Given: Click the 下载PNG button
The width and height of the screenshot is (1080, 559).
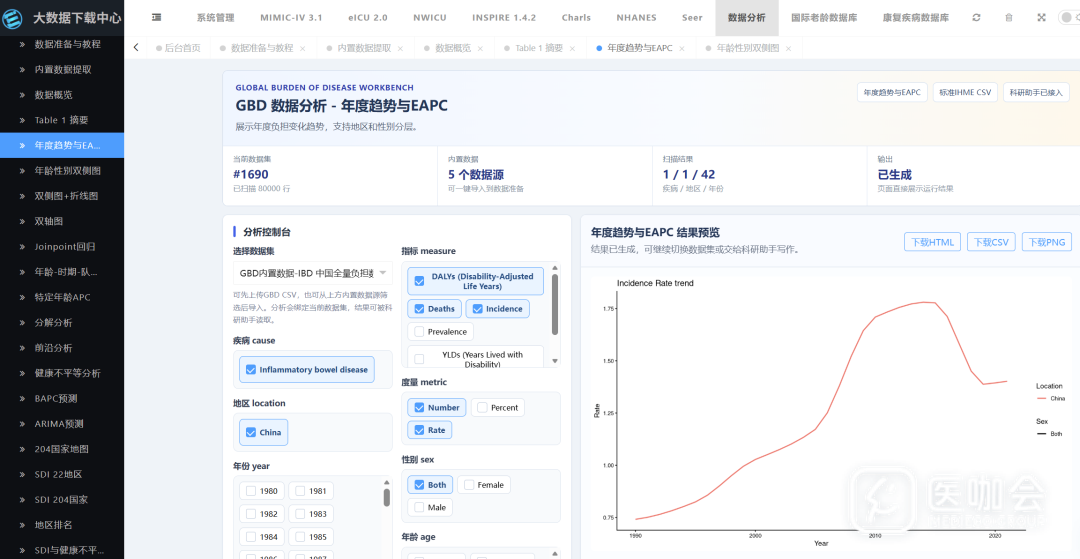Looking at the screenshot, I should coord(1047,242).
